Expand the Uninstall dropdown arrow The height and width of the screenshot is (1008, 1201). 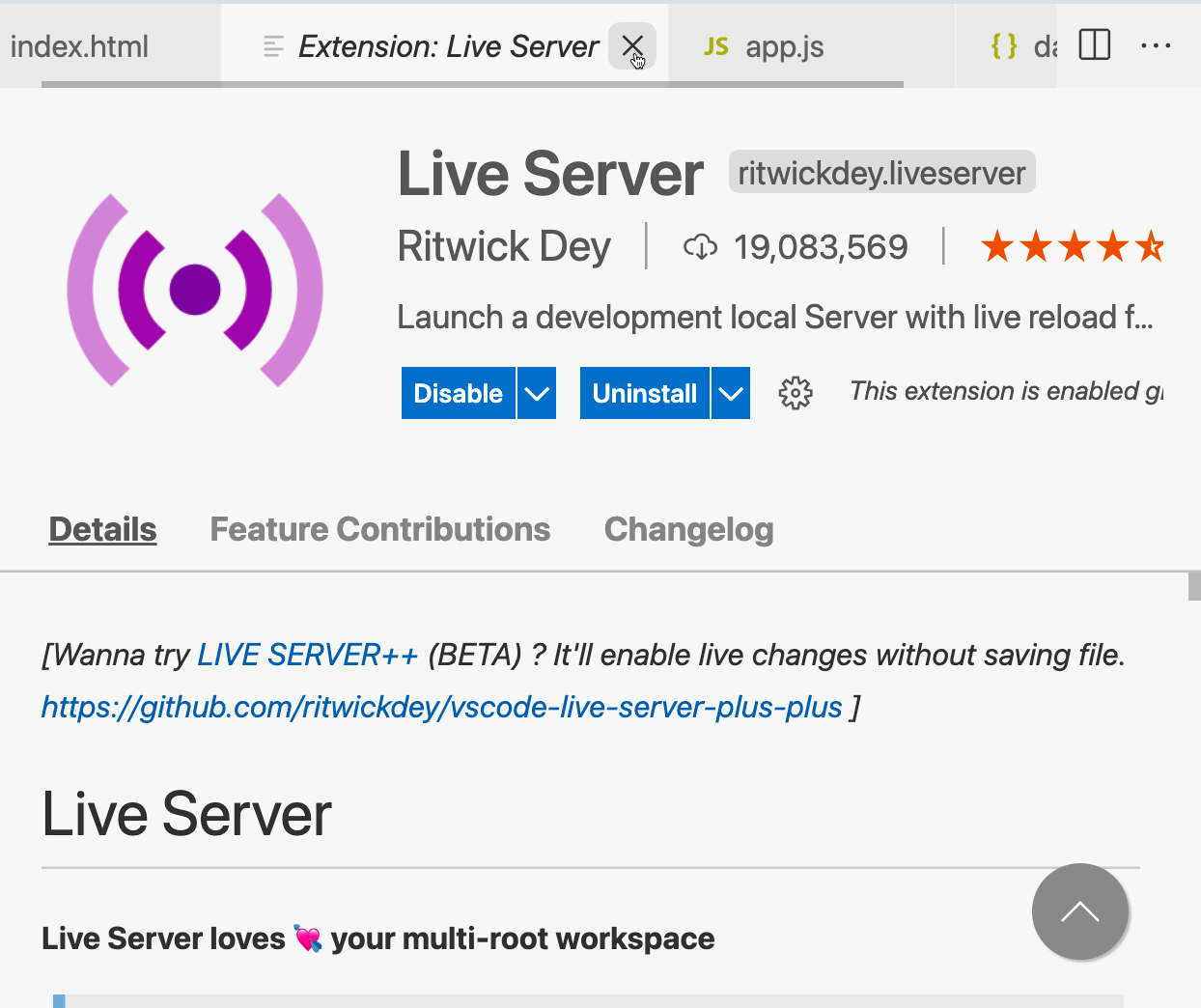(x=731, y=393)
